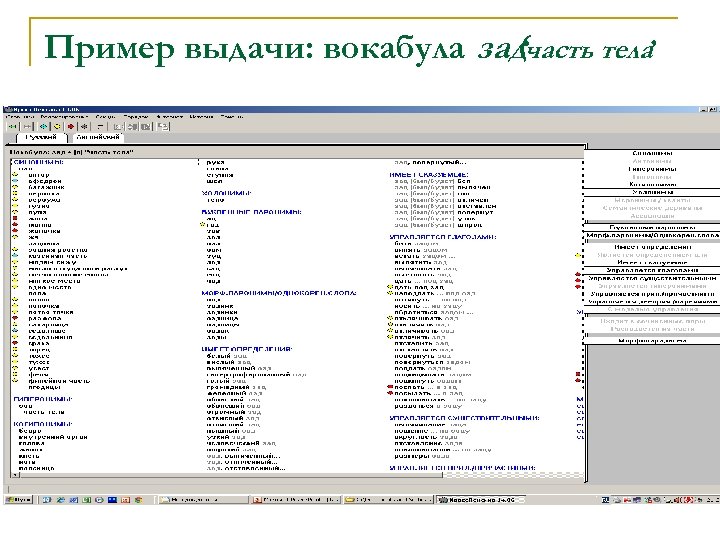Select размеры зада in nouns list
The height and width of the screenshot is (540, 720).
[422, 456]
